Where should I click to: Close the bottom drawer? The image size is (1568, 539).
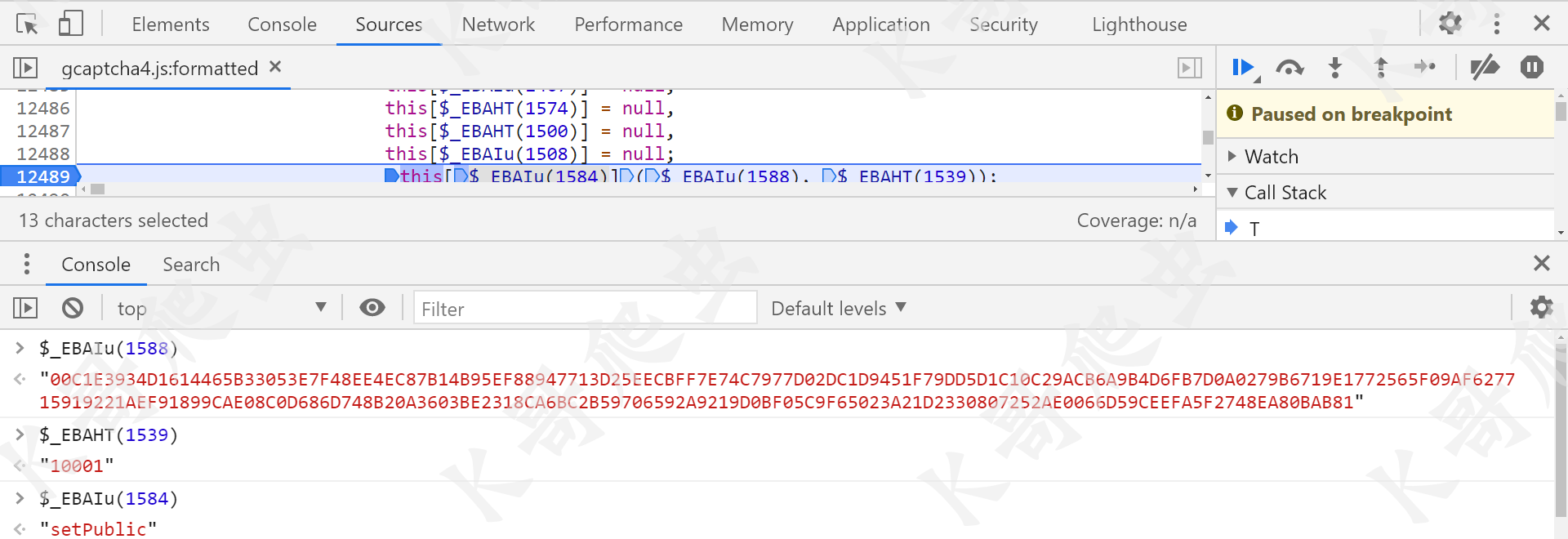point(1541,263)
